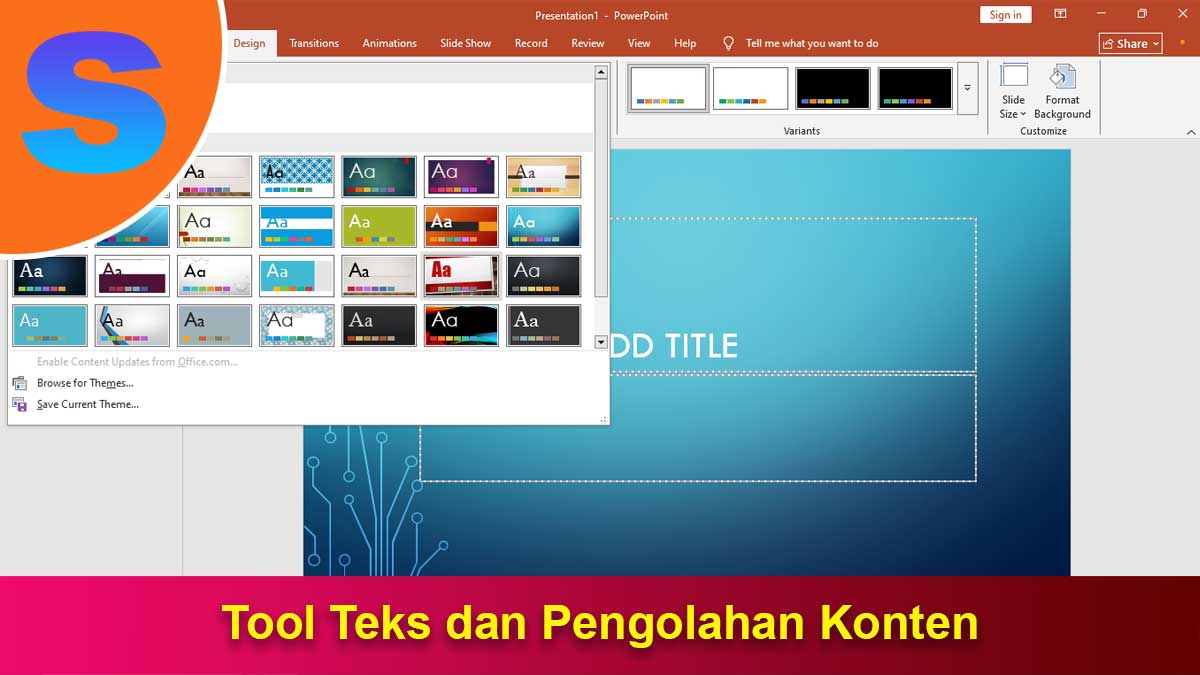The image size is (1200, 675).
Task: Switch to the View tab
Action: pos(639,43)
